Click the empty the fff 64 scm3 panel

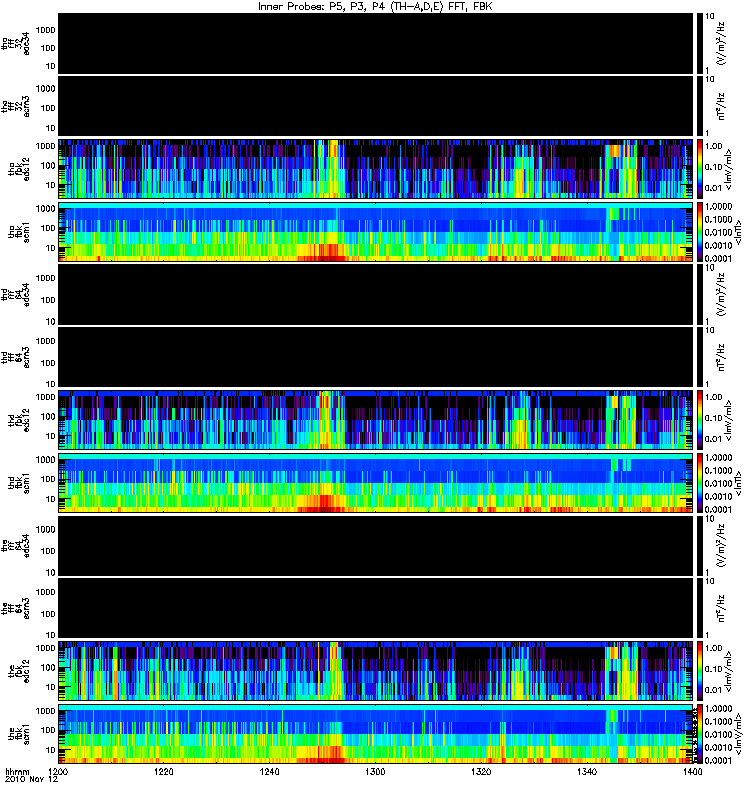(x=376, y=608)
